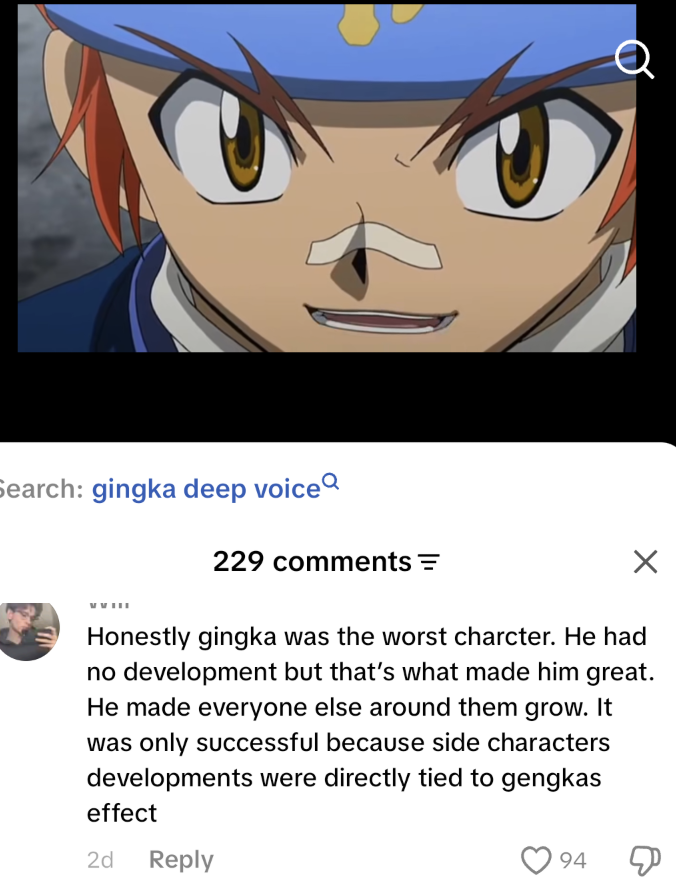
Task: Click the small magnifier beside gingka deep voice
Action: pyautogui.click(x=332, y=480)
